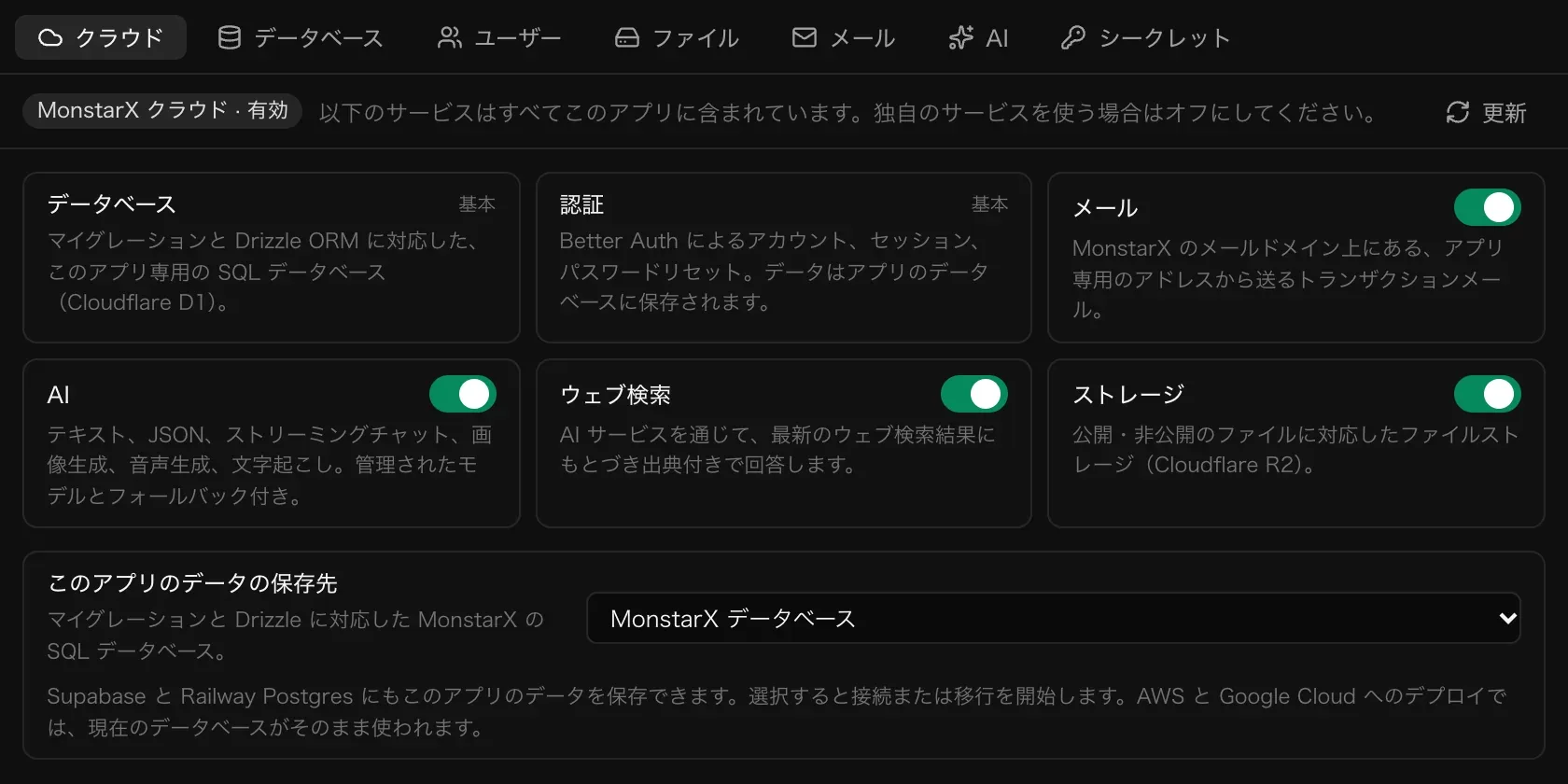The image size is (1568, 784).
Task: Click the AI card heading
Action: (x=58, y=395)
